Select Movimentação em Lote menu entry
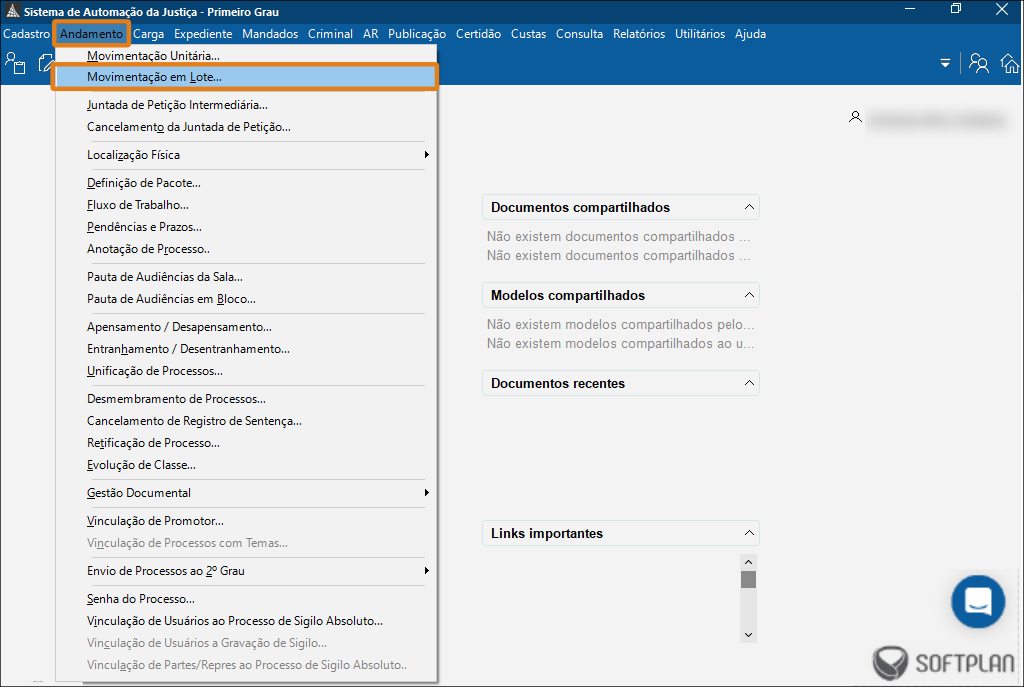This screenshot has height=687, width=1024. [246, 77]
